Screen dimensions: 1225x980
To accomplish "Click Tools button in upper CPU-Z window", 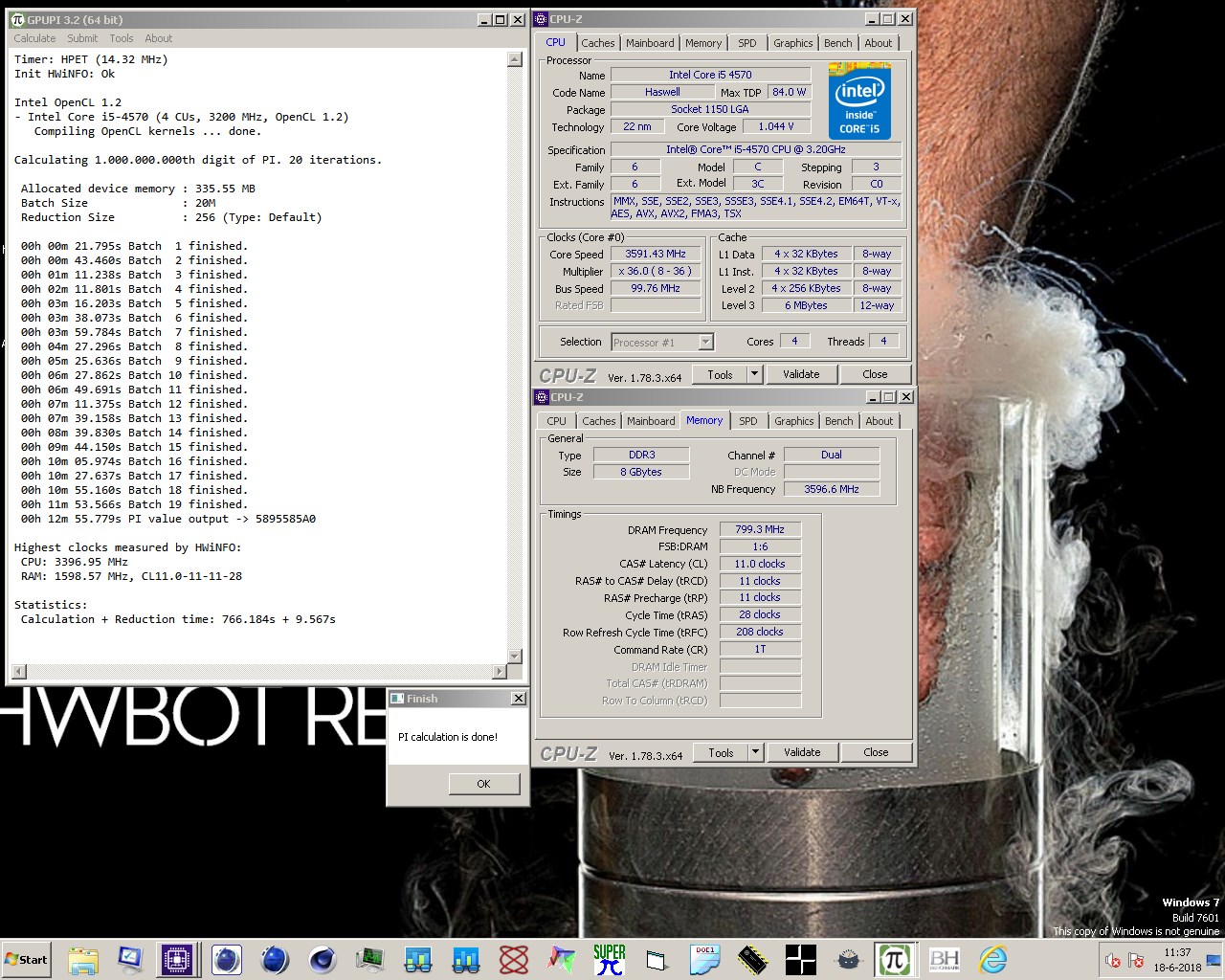I will coord(720,374).
